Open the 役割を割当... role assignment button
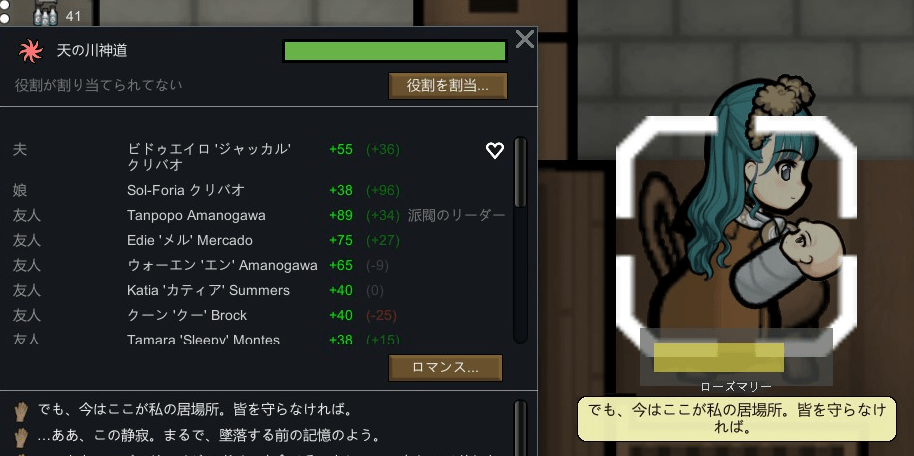This screenshot has width=914, height=456. (448, 86)
